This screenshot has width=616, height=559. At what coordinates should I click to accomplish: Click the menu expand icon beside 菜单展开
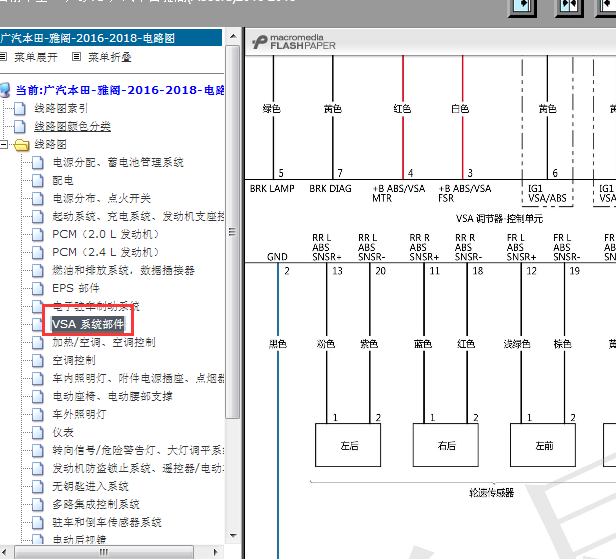(3, 57)
